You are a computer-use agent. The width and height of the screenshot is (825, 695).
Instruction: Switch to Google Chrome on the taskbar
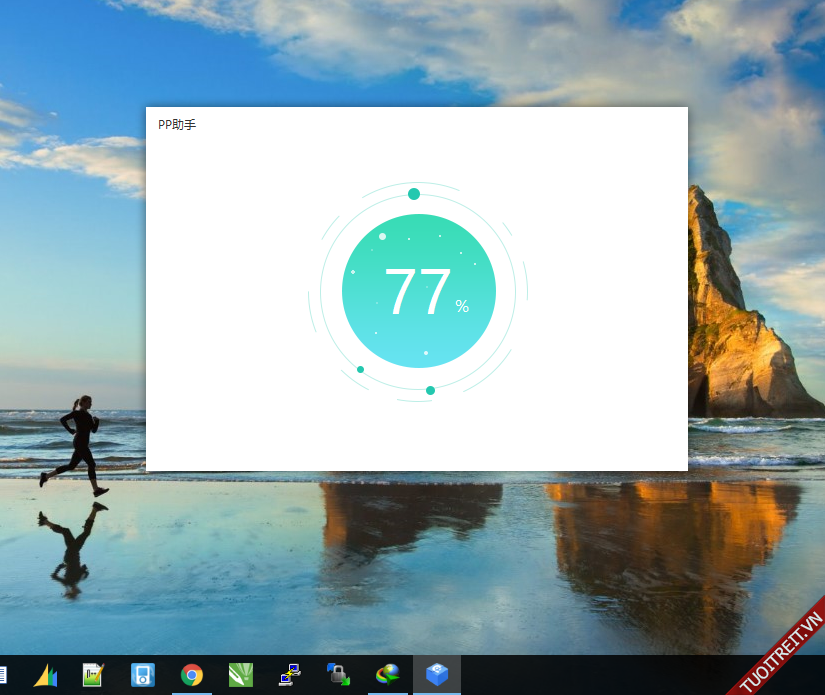tap(191, 675)
